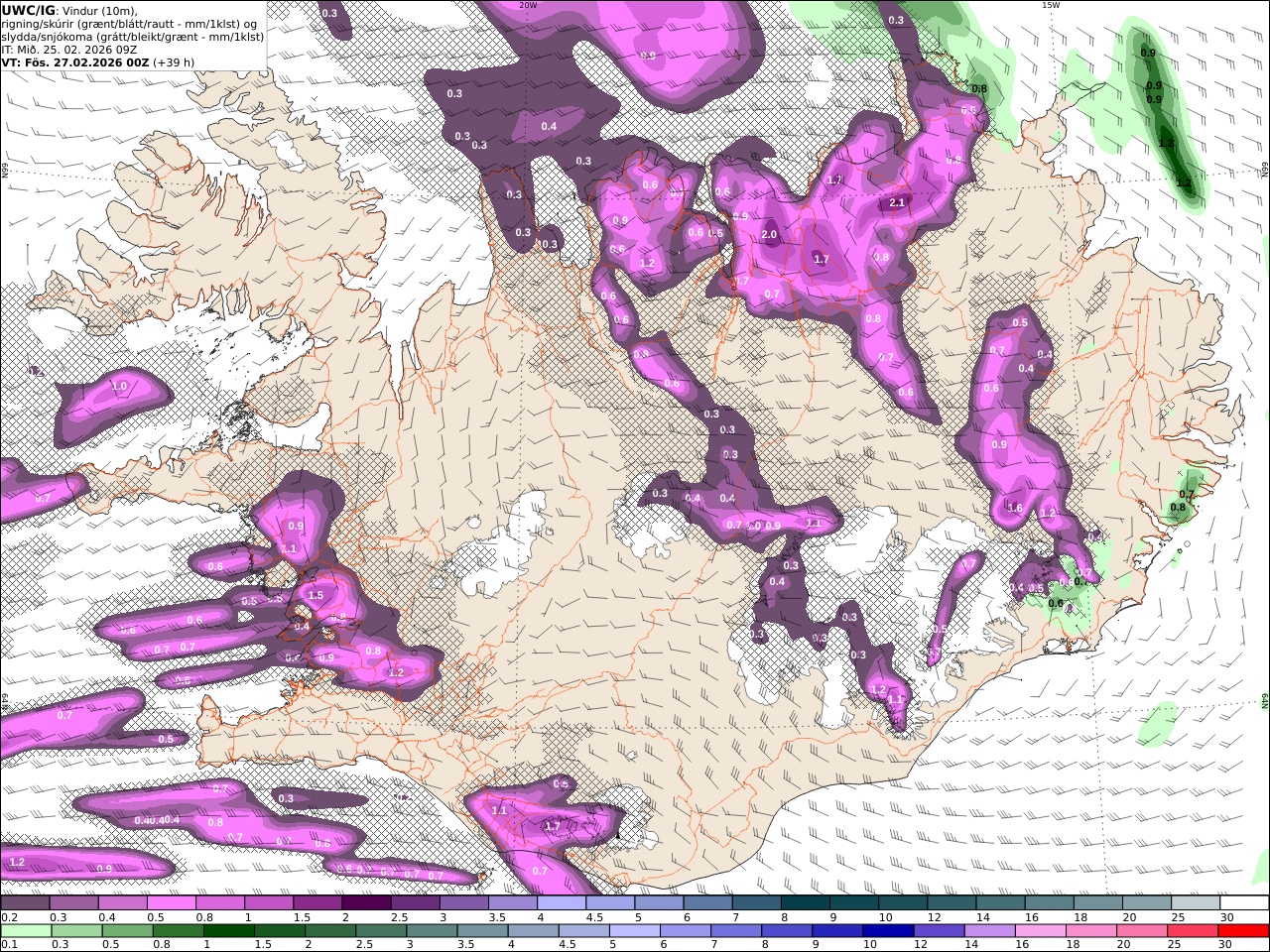Click the 0.1 label on the legend

point(9,945)
